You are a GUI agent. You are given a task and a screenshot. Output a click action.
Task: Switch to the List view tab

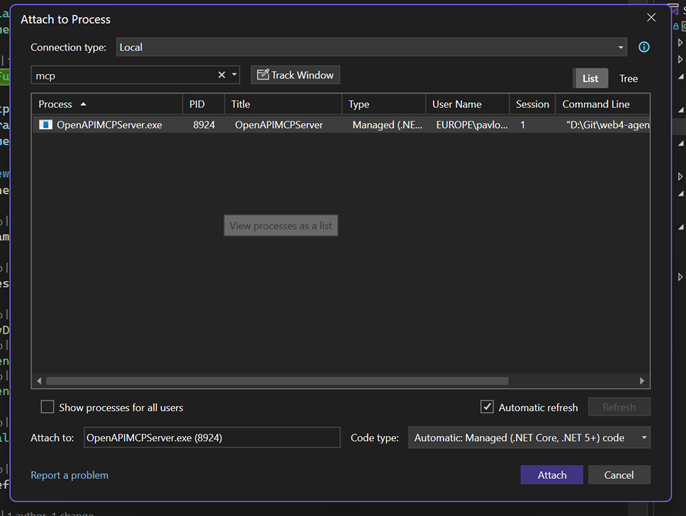[x=590, y=78]
